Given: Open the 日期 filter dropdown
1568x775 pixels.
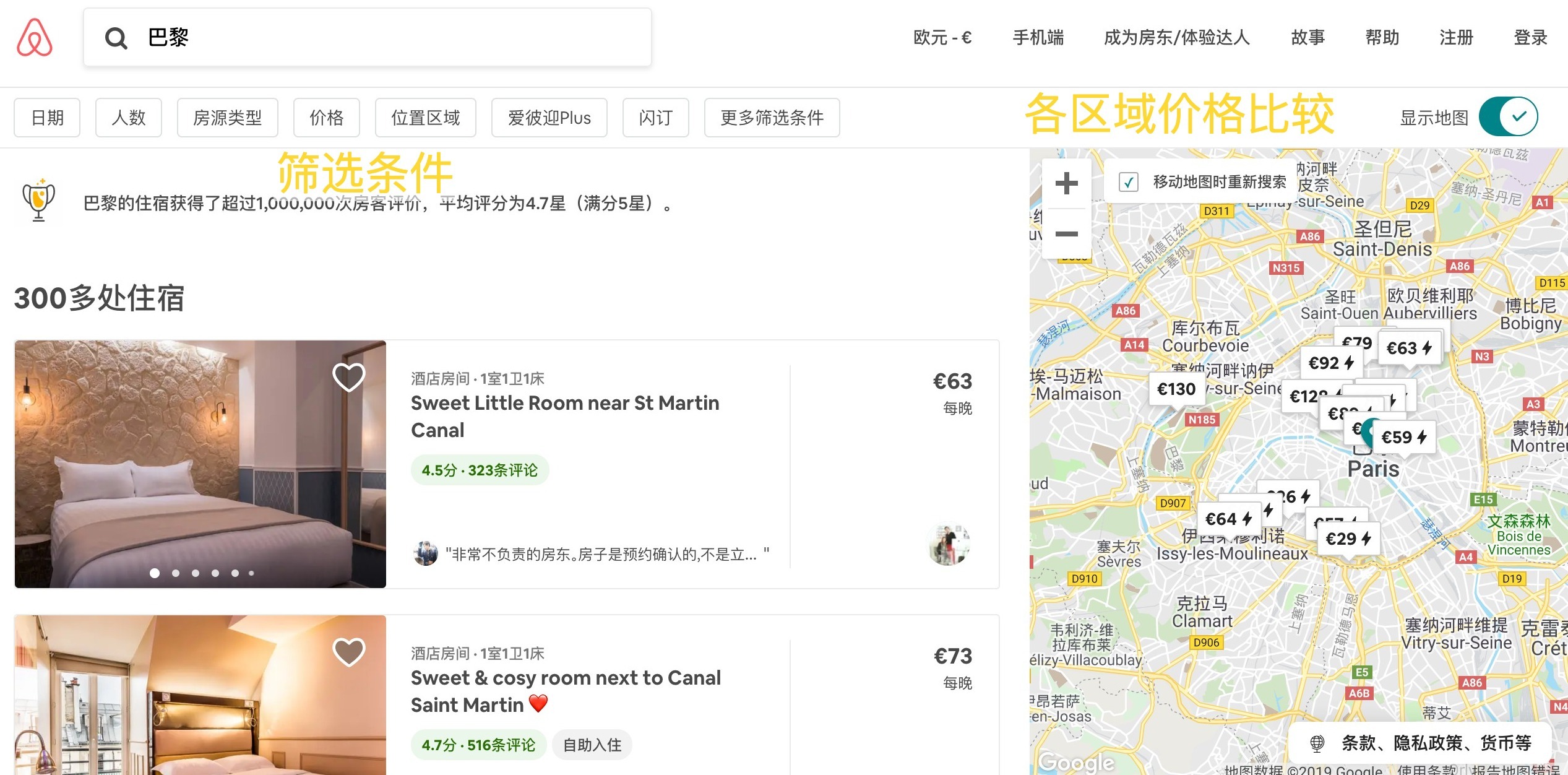Looking at the screenshot, I should point(47,118).
